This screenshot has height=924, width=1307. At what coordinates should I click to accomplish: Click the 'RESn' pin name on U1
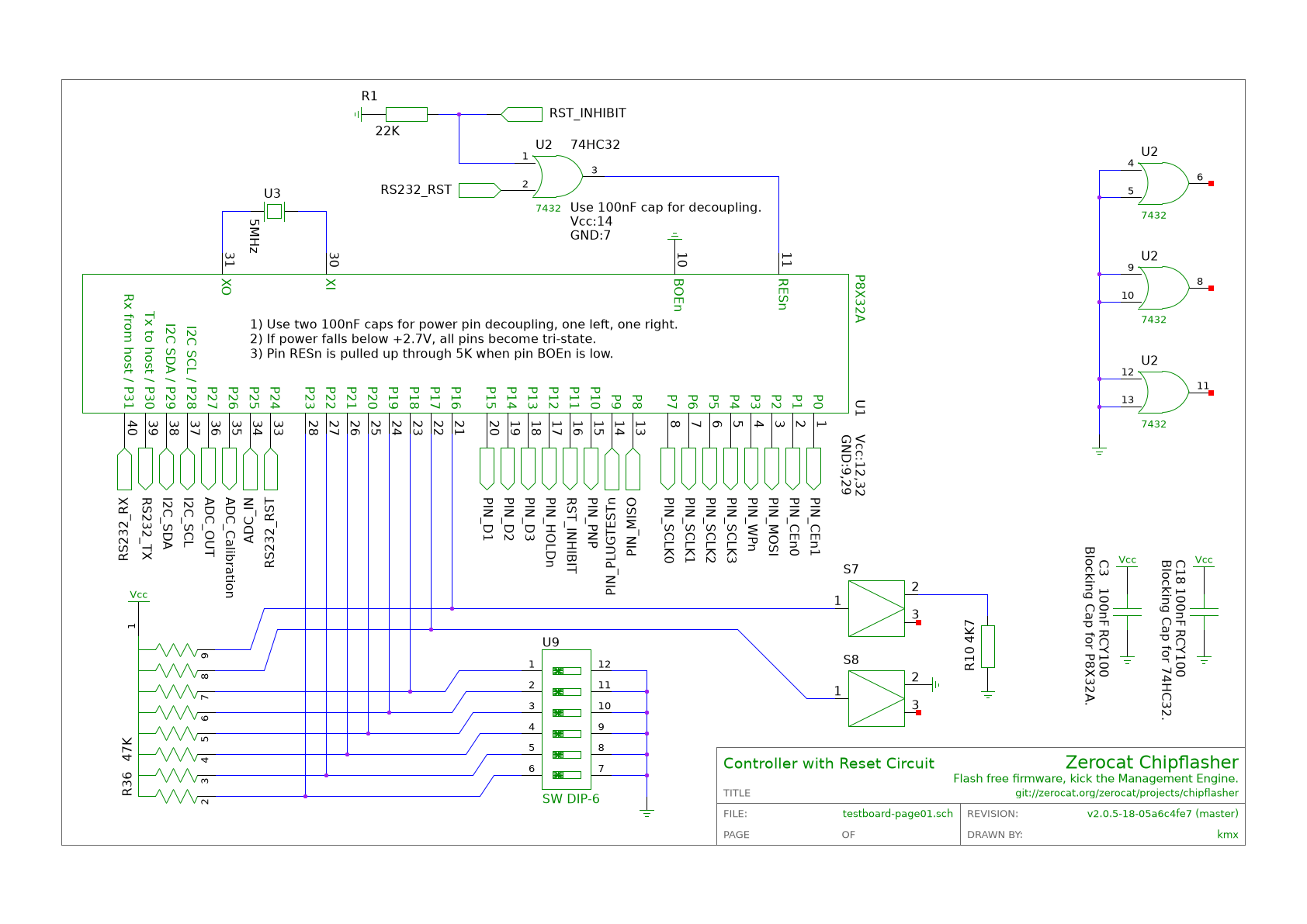[784, 295]
